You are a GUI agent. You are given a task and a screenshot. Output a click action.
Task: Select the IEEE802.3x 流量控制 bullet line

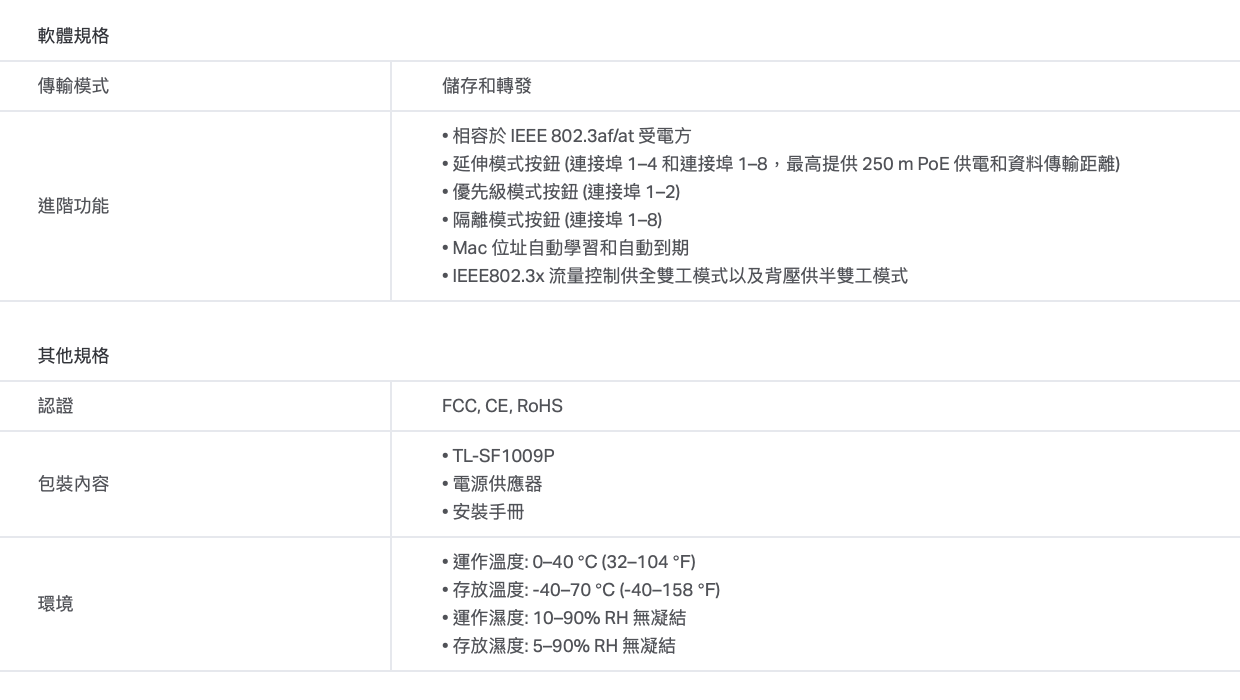(674, 276)
